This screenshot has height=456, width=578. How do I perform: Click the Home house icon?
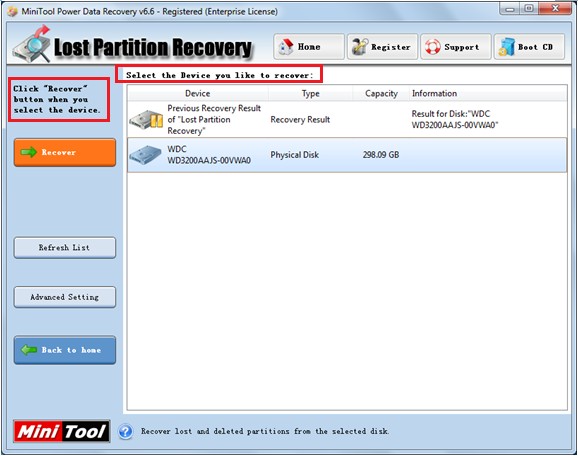(286, 47)
